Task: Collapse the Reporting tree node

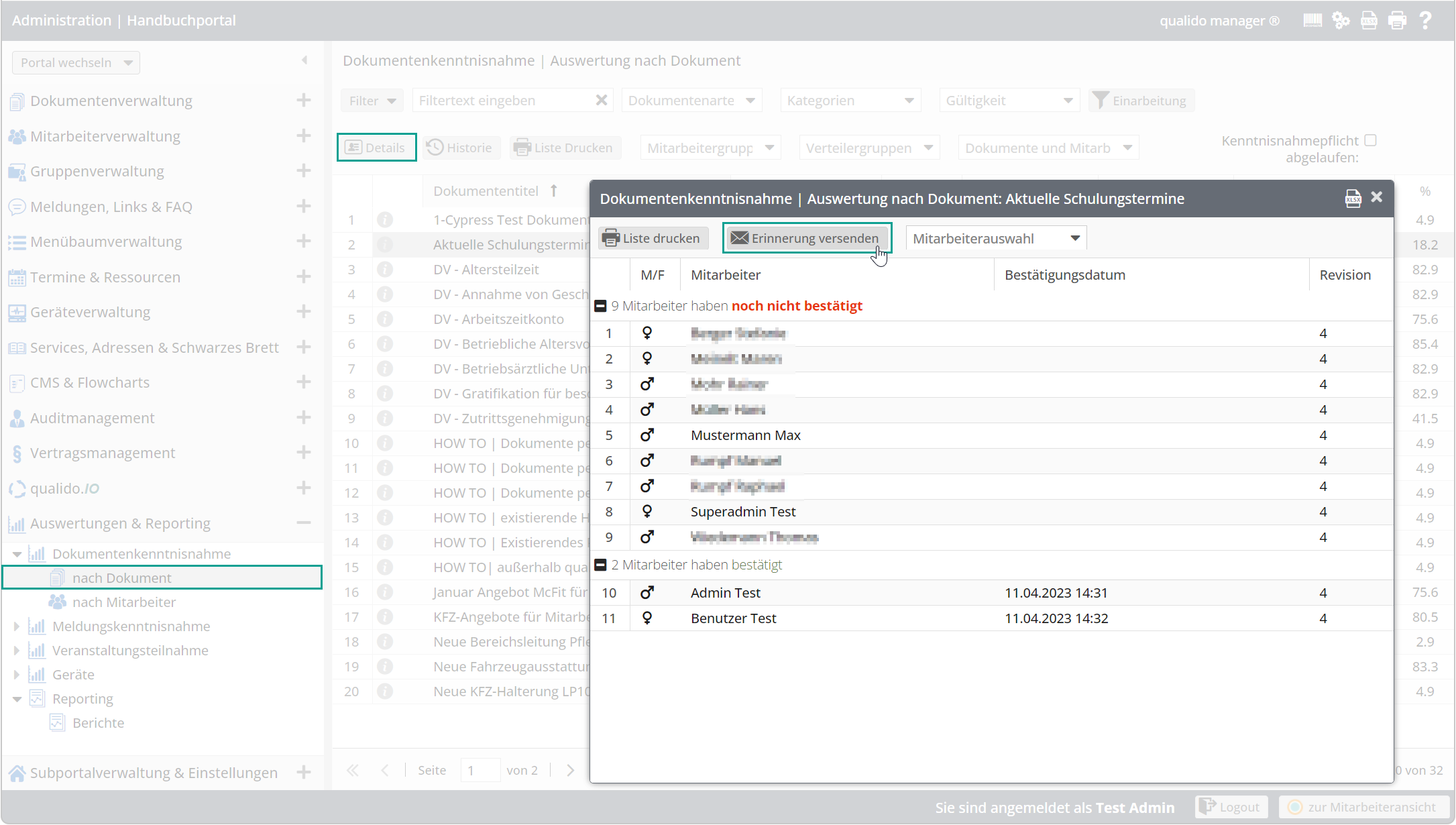Action: (17, 699)
